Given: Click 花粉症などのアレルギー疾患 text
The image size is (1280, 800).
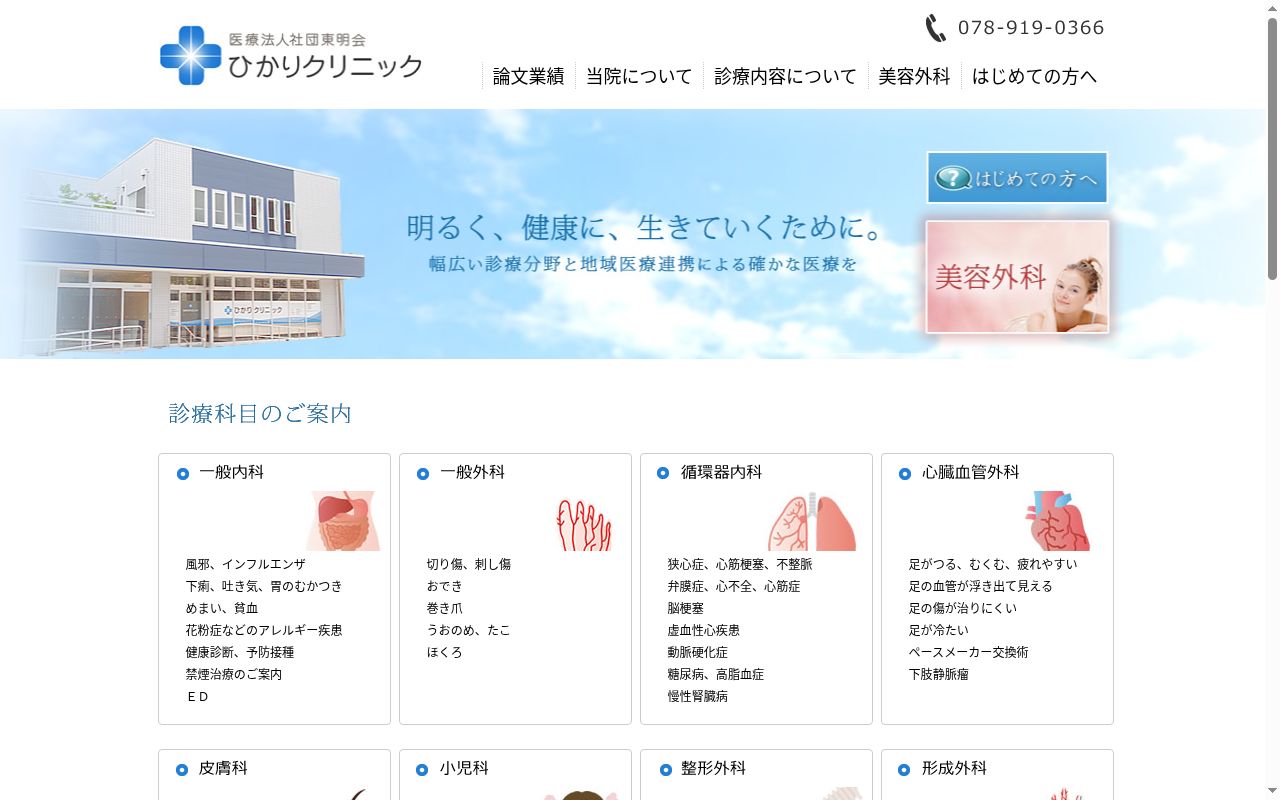Looking at the screenshot, I should pyautogui.click(x=263, y=630).
